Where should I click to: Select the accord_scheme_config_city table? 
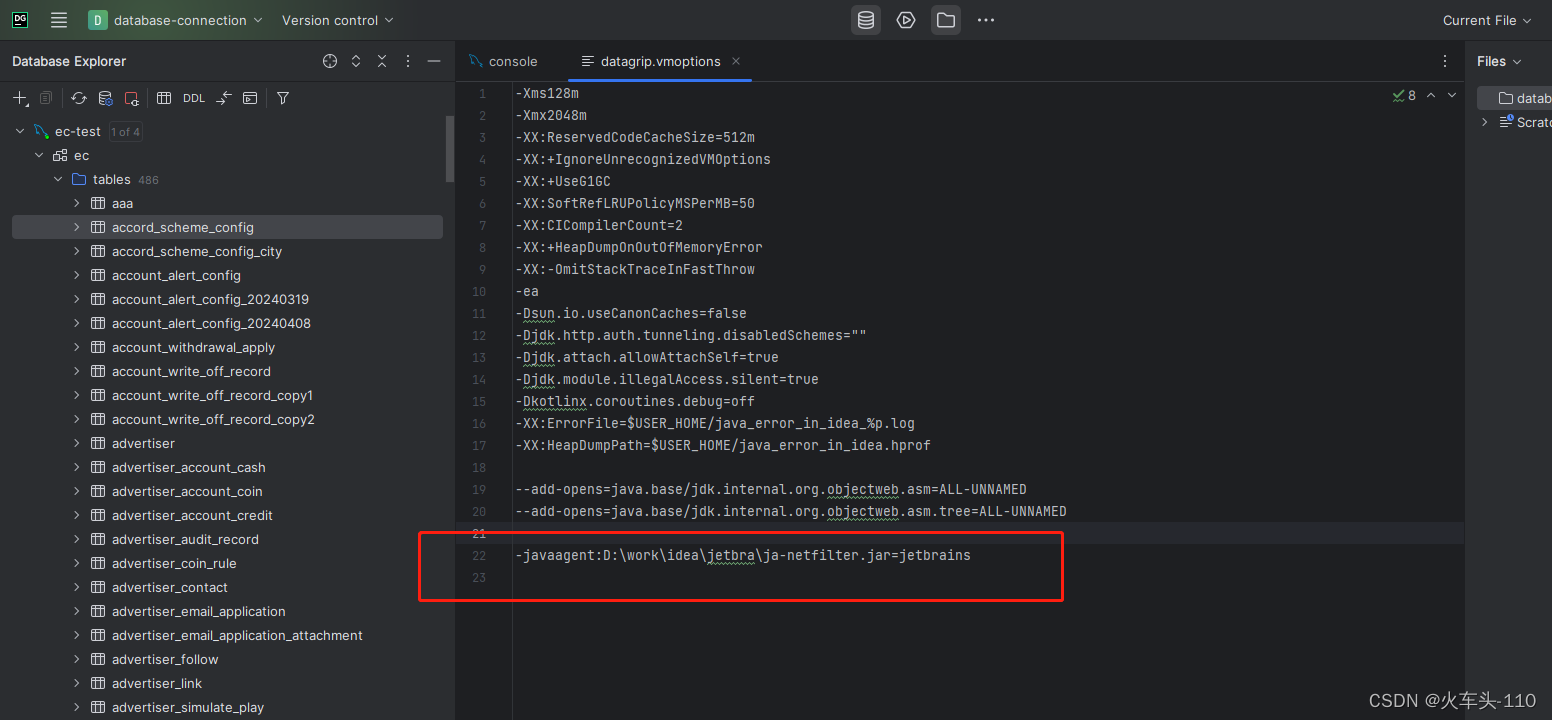pos(197,251)
